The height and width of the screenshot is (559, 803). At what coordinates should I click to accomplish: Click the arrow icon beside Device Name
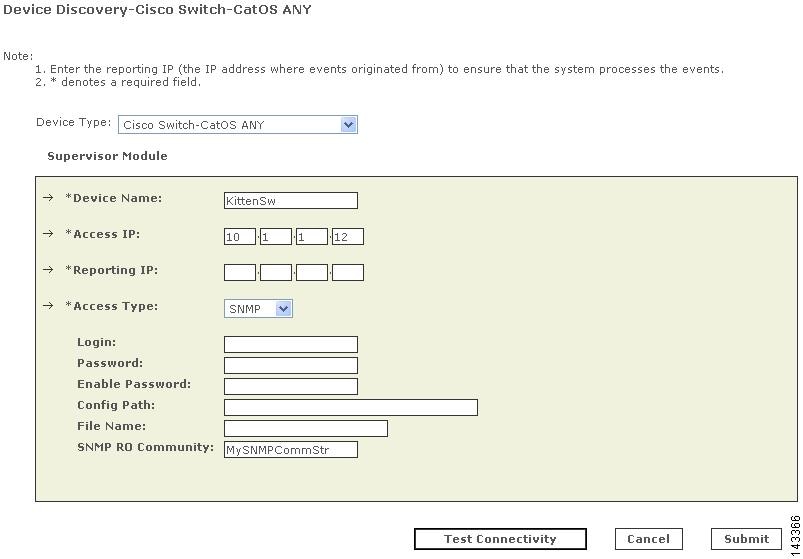tap(48, 198)
